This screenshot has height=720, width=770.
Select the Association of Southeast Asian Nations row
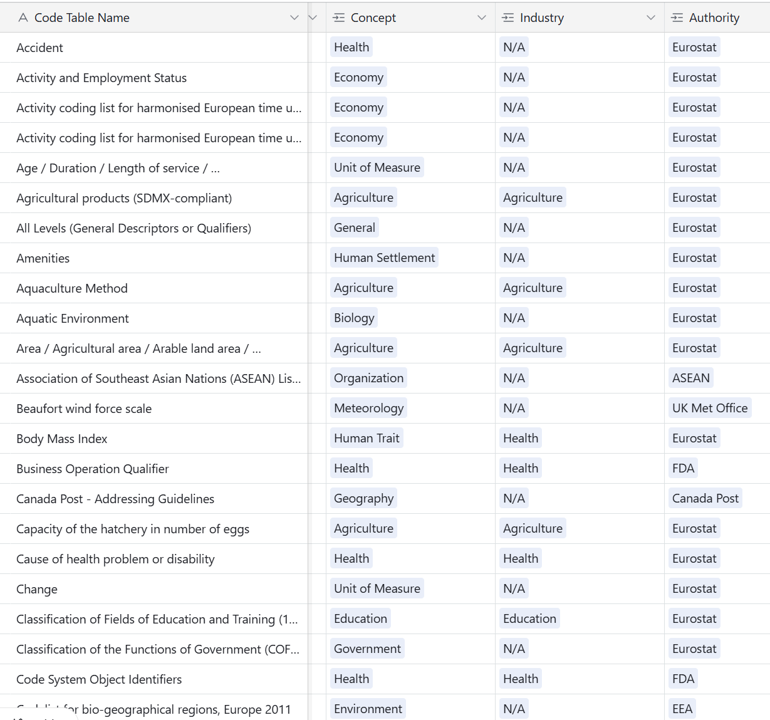click(x=158, y=379)
